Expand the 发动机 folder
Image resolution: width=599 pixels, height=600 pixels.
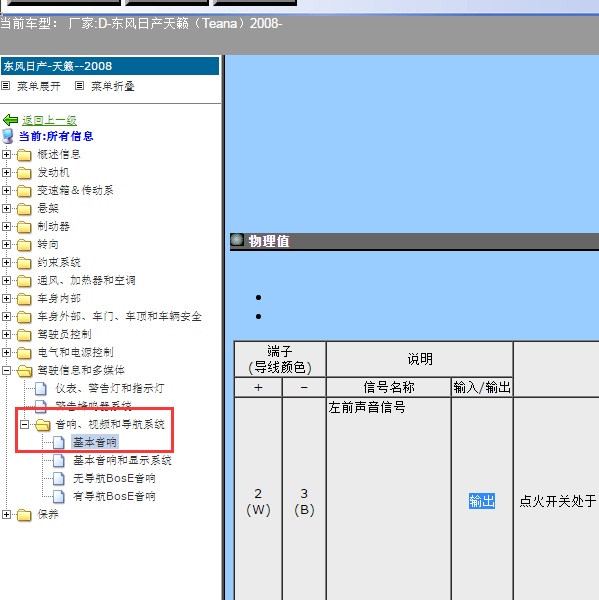click(6, 172)
